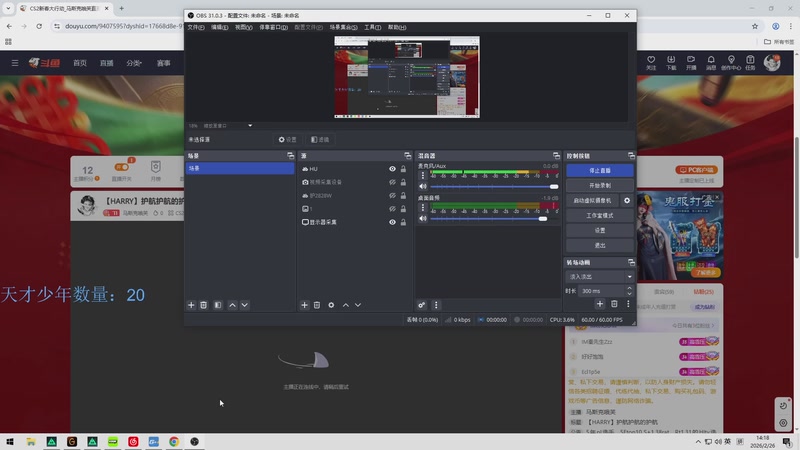Select the 场景 item in the scenes list

(240, 168)
